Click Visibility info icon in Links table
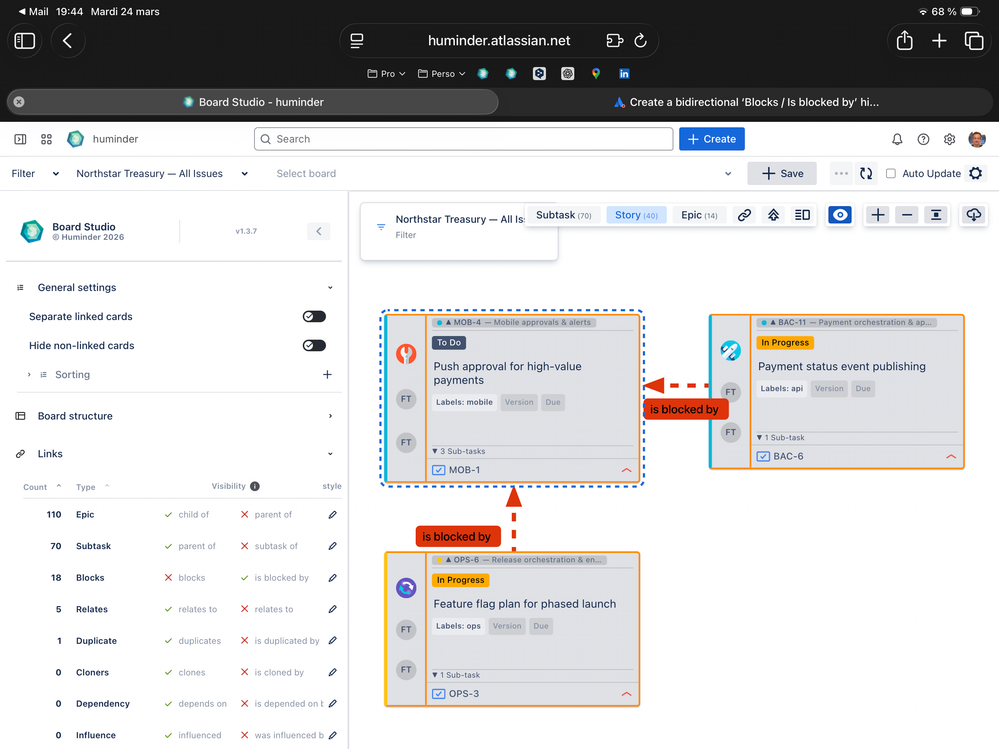Screen dimensions: 999x749 255,486
